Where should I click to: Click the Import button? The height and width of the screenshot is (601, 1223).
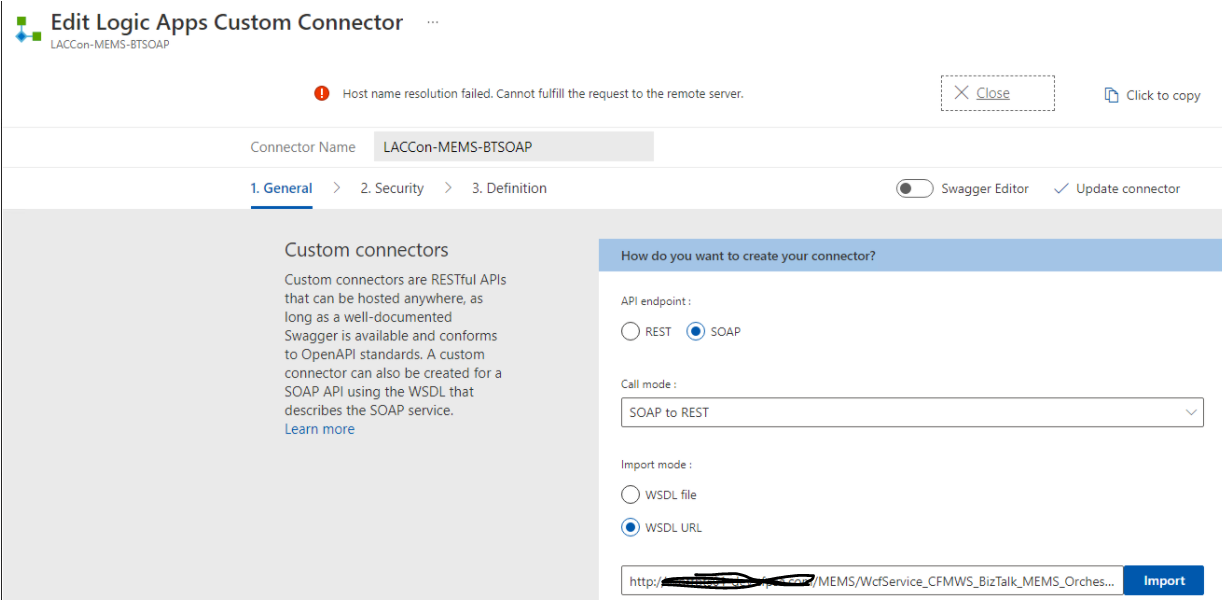(x=1163, y=580)
